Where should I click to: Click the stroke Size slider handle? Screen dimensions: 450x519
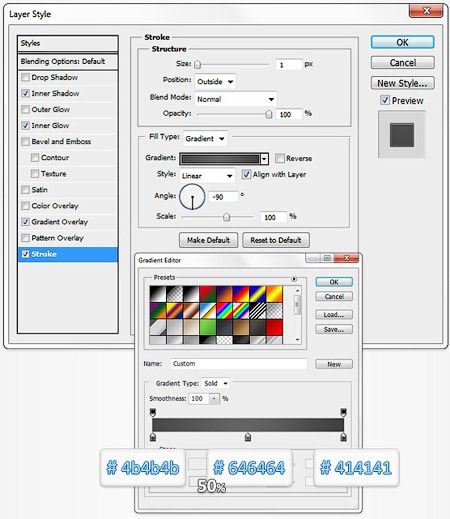(198, 64)
